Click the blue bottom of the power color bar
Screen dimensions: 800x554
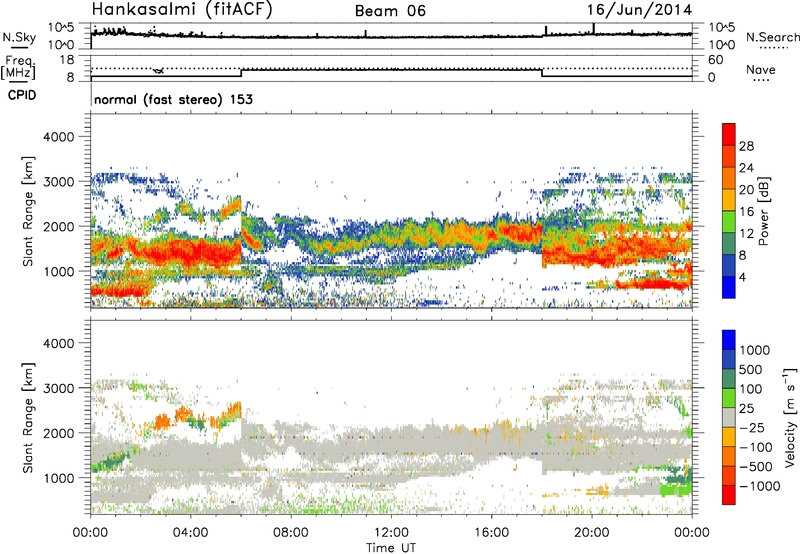point(729,287)
